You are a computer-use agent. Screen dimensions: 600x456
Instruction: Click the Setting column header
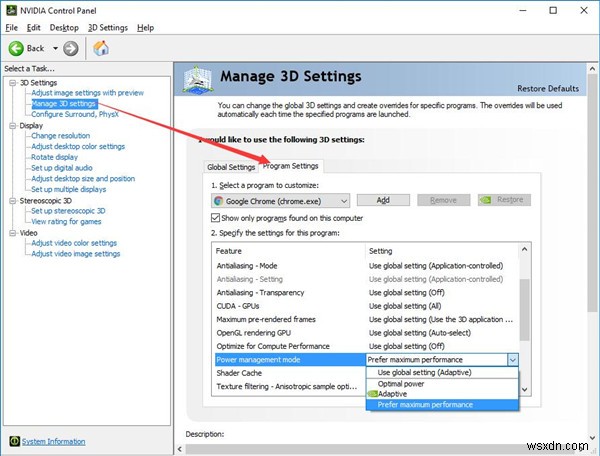coord(442,251)
